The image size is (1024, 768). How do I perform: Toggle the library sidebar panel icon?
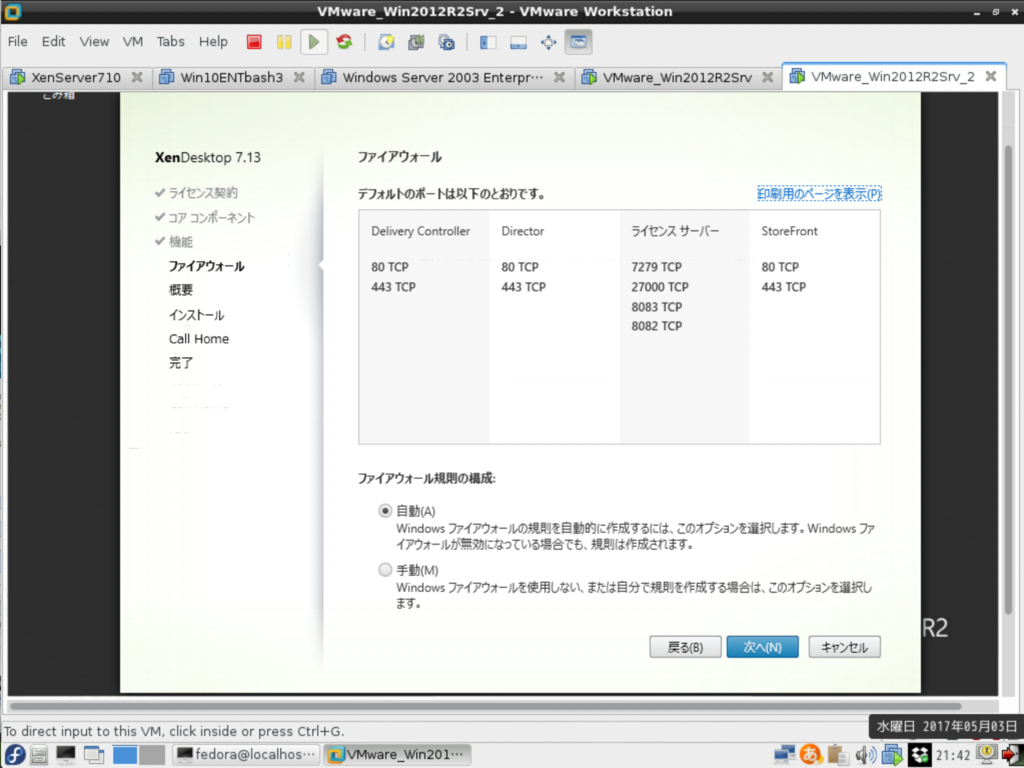click(488, 42)
